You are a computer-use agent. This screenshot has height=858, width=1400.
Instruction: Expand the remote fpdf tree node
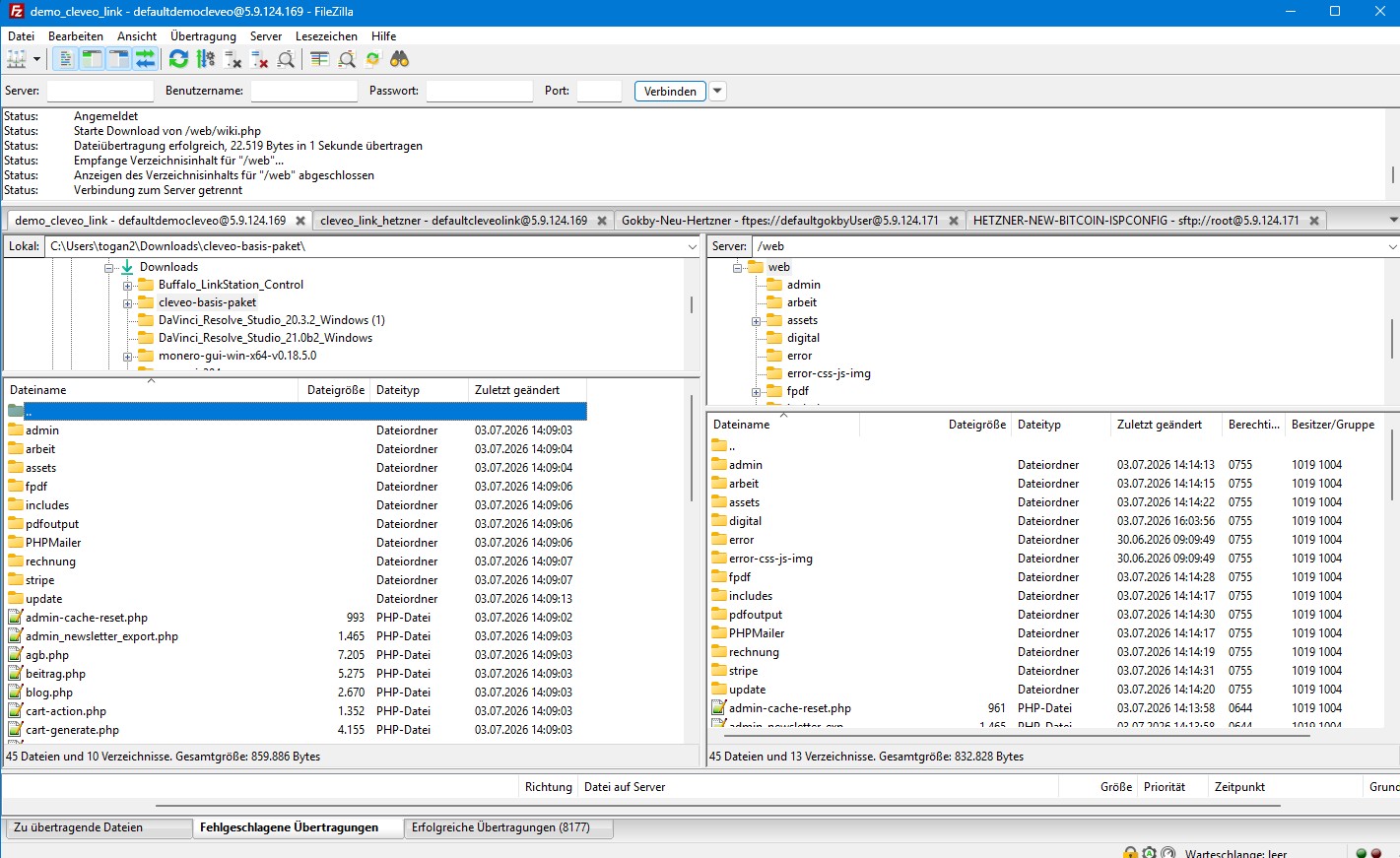tap(756, 392)
